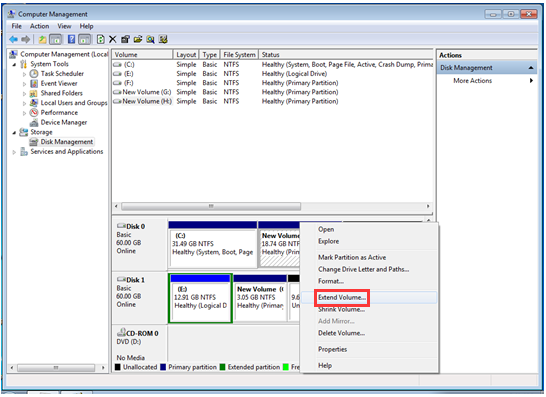Toggle the Show/Hide Action Pane icon

coord(84,39)
